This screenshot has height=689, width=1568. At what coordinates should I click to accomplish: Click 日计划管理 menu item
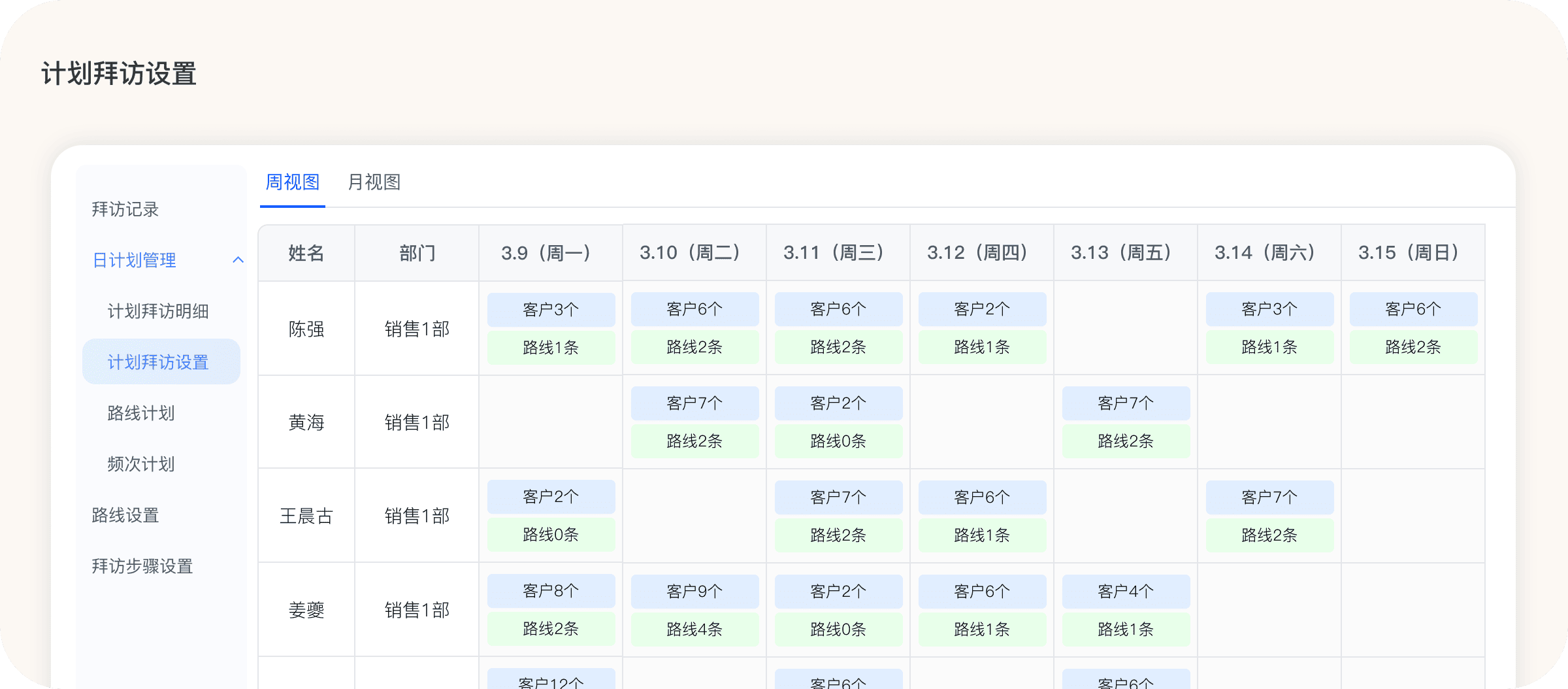pyautogui.click(x=135, y=260)
